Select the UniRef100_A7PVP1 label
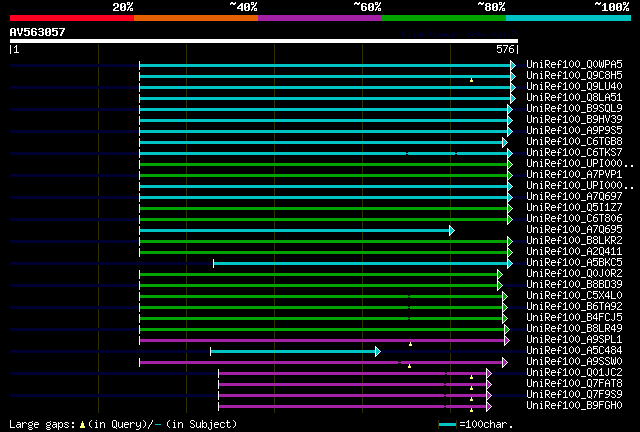This screenshot has width=640, height=432. point(574,174)
